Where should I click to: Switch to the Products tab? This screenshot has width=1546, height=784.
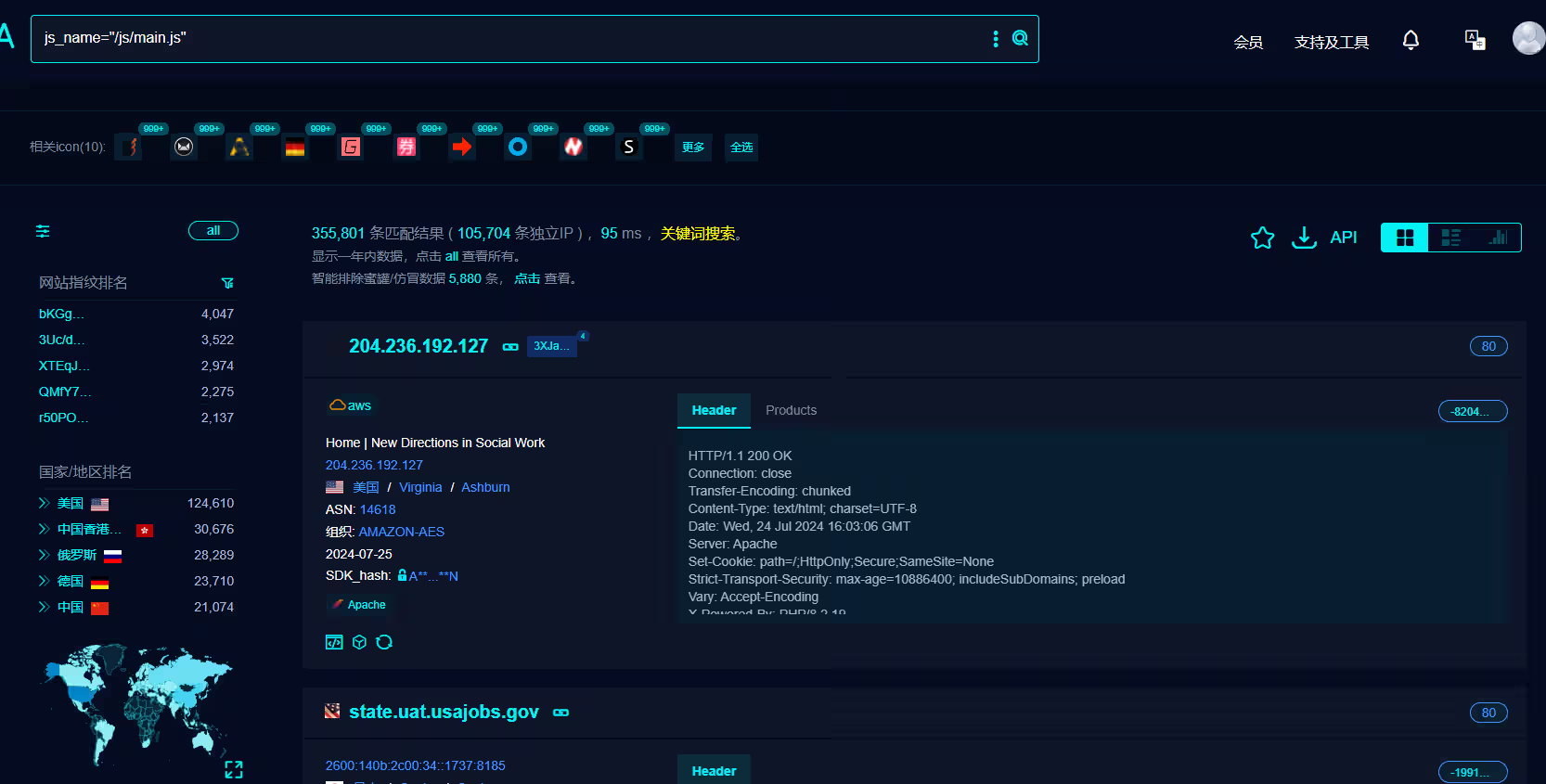(x=791, y=410)
